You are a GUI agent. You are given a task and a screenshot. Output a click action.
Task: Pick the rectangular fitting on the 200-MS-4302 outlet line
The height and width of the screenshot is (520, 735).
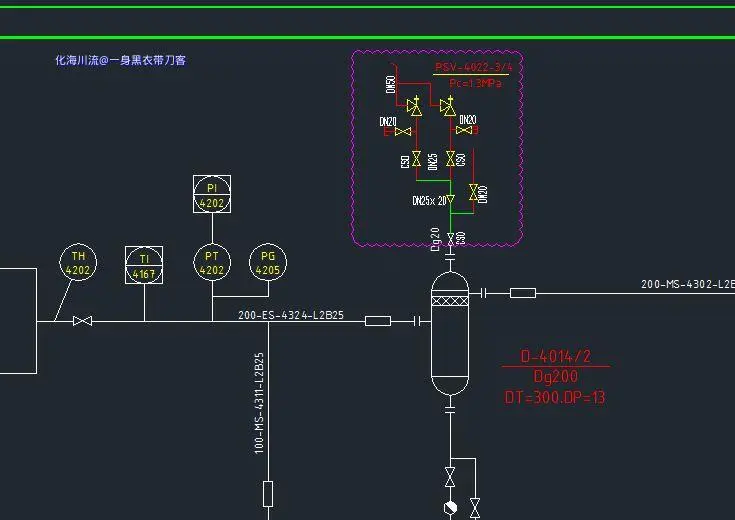[523, 293]
